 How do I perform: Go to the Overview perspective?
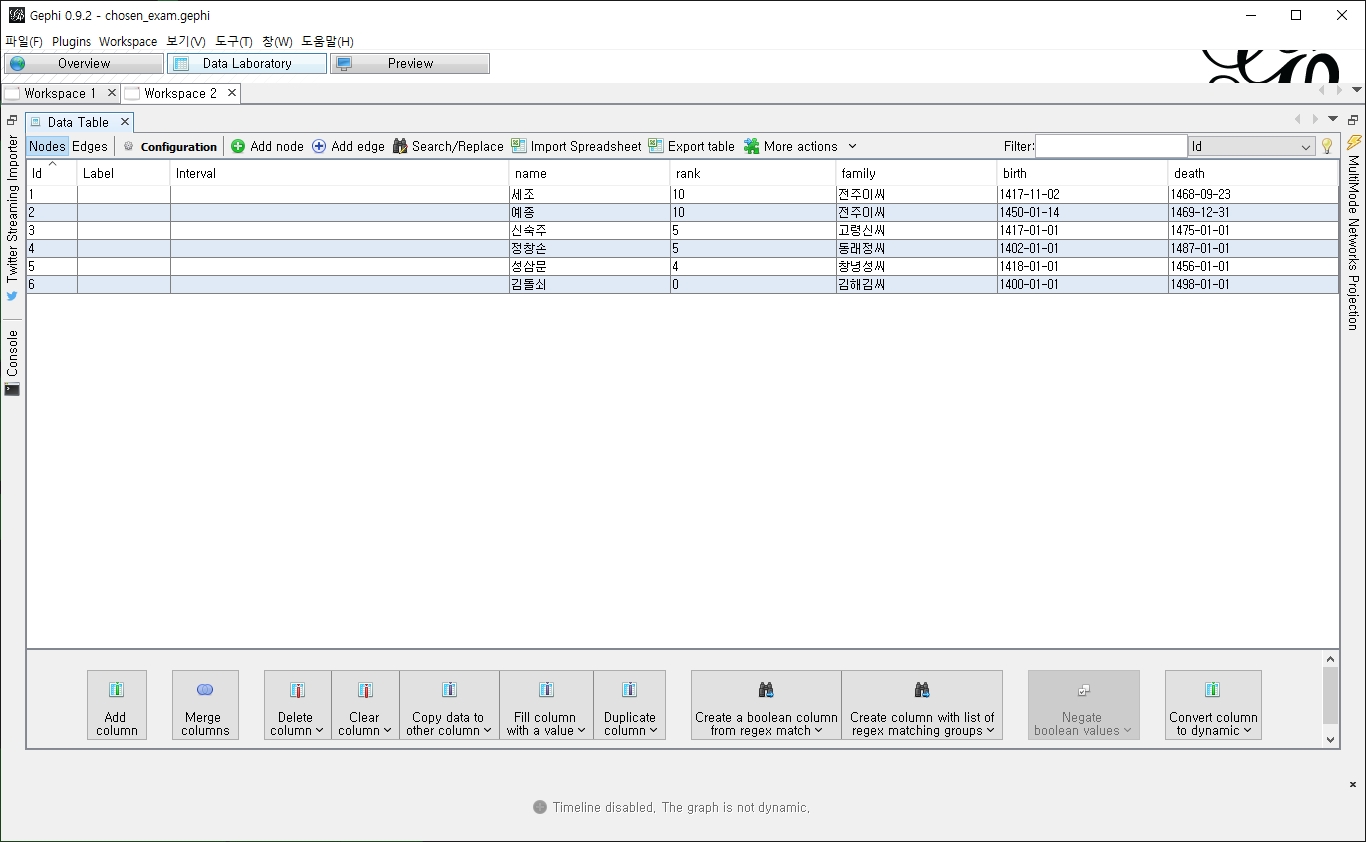pyautogui.click(x=84, y=63)
